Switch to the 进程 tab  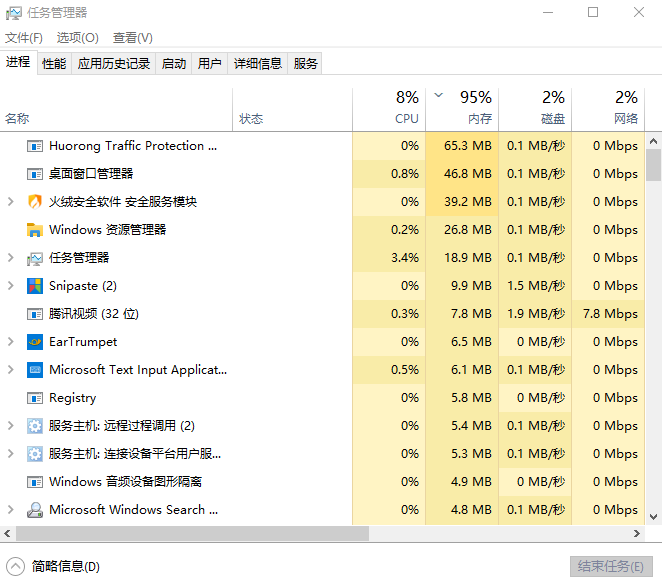coord(18,63)
